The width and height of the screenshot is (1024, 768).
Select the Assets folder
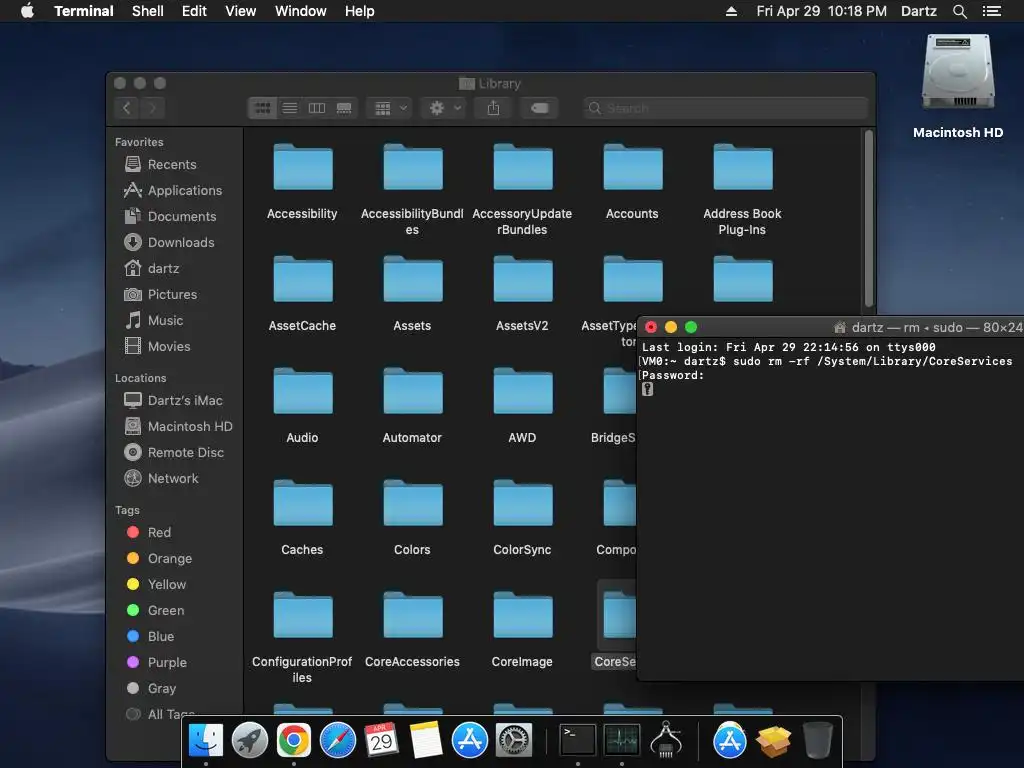tap(413, 280)
